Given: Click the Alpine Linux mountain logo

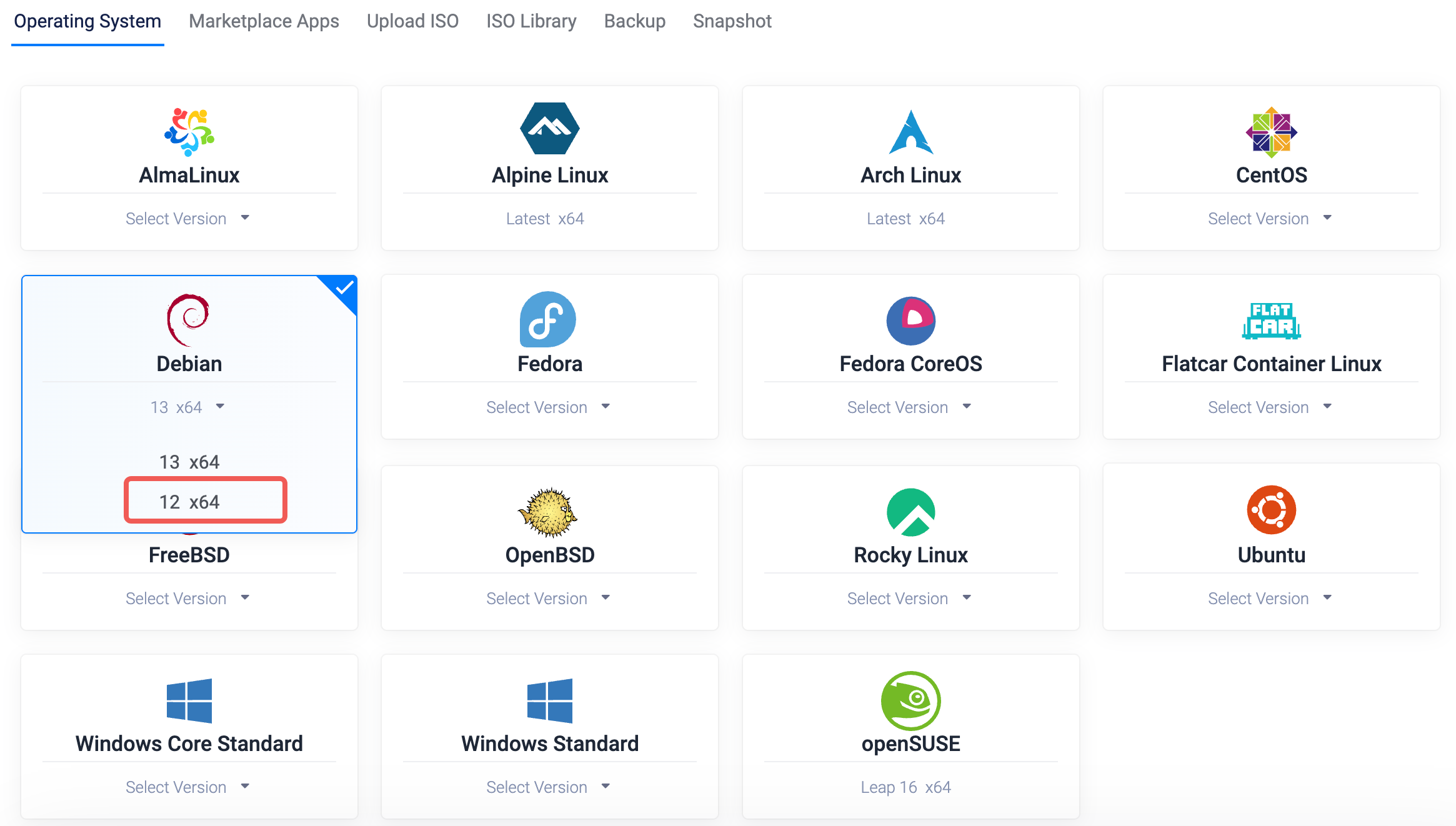Looking at the screenshot, I should (550, 129).
